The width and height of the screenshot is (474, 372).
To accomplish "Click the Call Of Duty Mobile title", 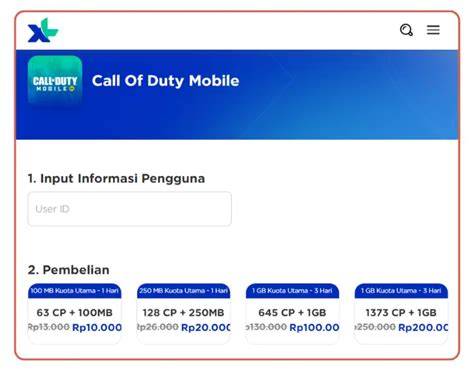I will (166, 81).
